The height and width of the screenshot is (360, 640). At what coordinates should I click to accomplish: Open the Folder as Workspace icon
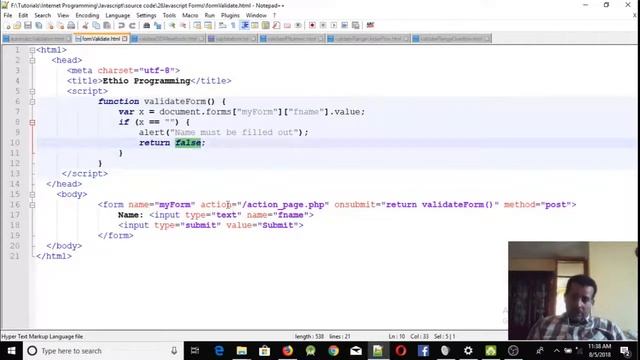287,25
